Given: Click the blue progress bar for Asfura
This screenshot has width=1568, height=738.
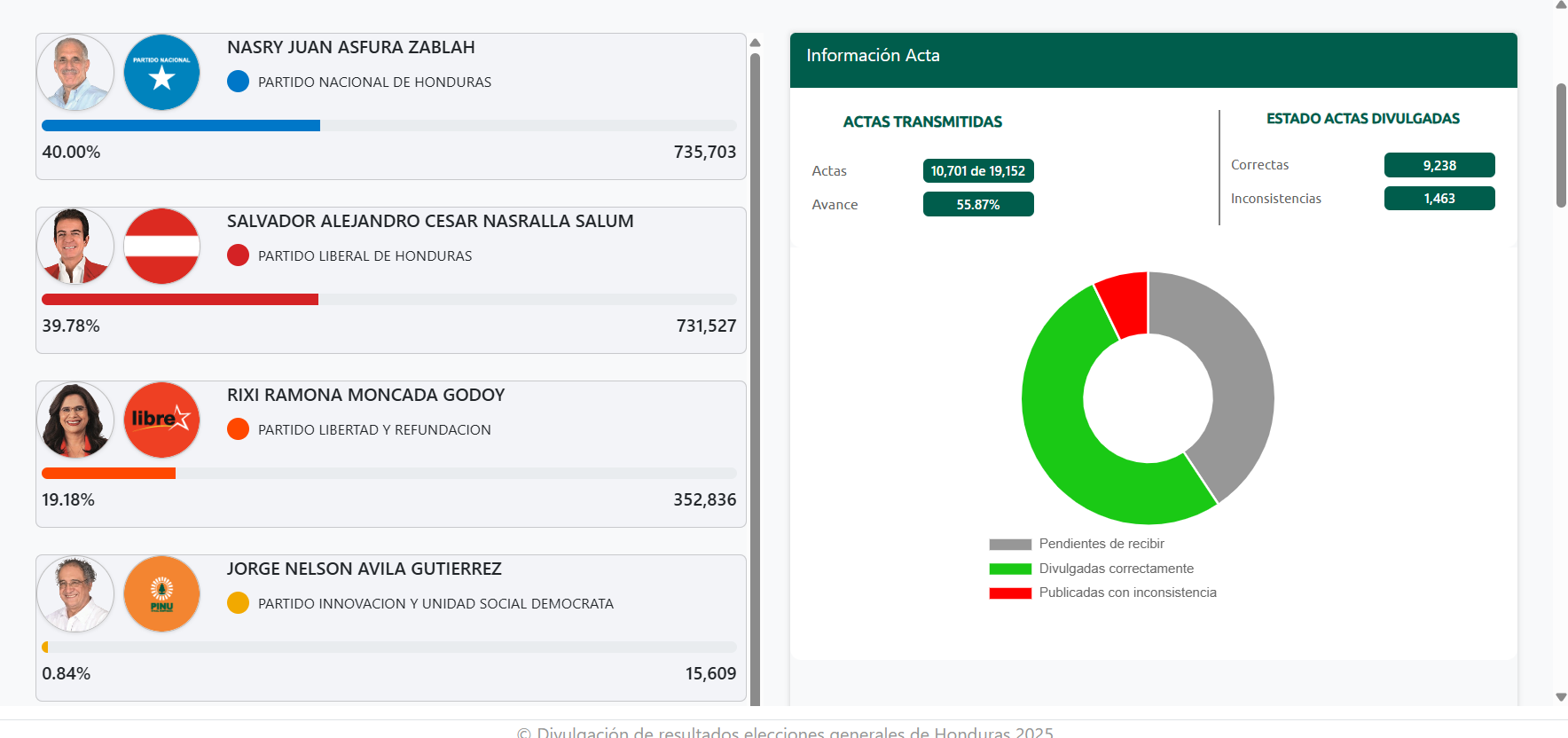Looking at the screenshot, I should point(181,126).
